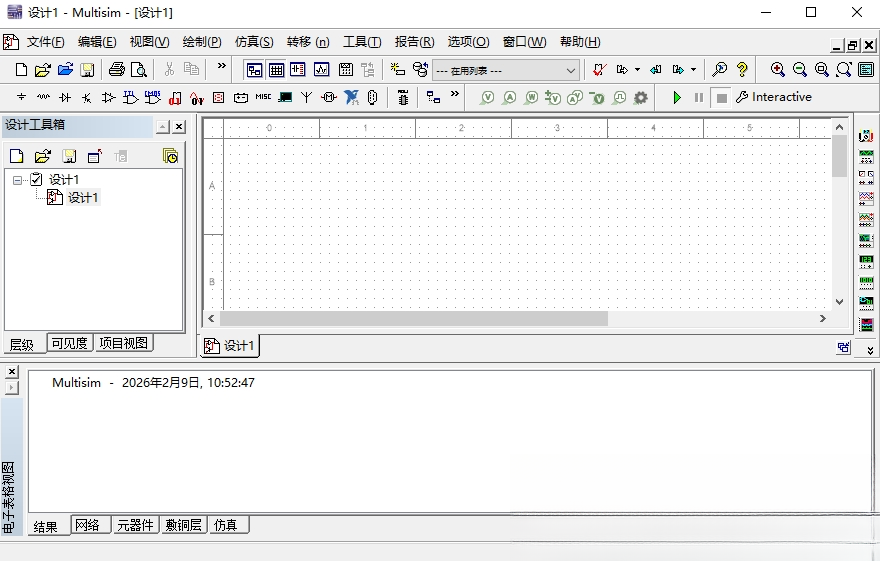Image resolution: width=880 pixels, height=561 pixels.
Task: Add the logic converter instrument
Action: [866, 304]
